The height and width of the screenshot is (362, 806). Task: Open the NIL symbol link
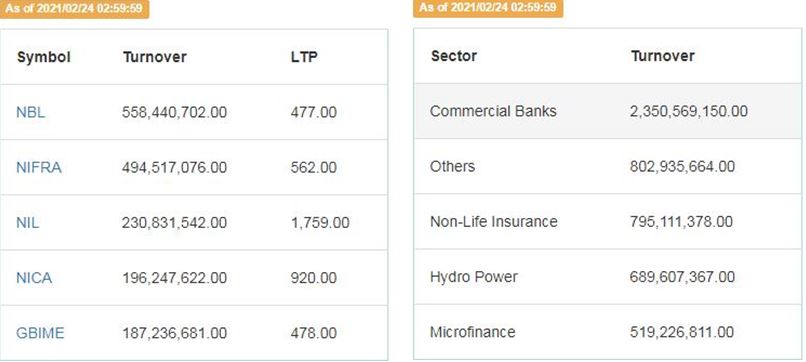(x=28, y=223)
